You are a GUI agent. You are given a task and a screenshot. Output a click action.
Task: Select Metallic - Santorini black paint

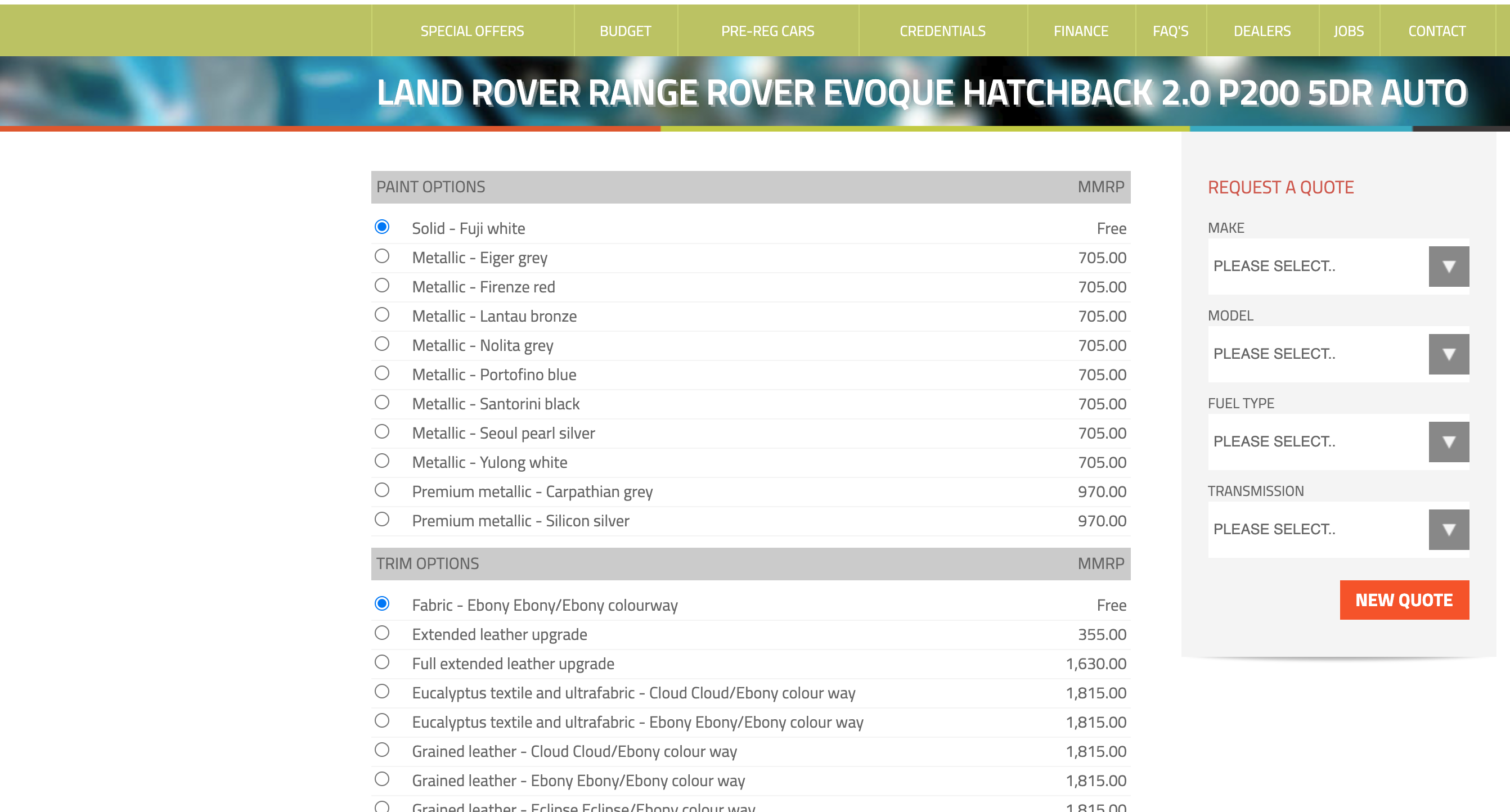tap(381, 403)
